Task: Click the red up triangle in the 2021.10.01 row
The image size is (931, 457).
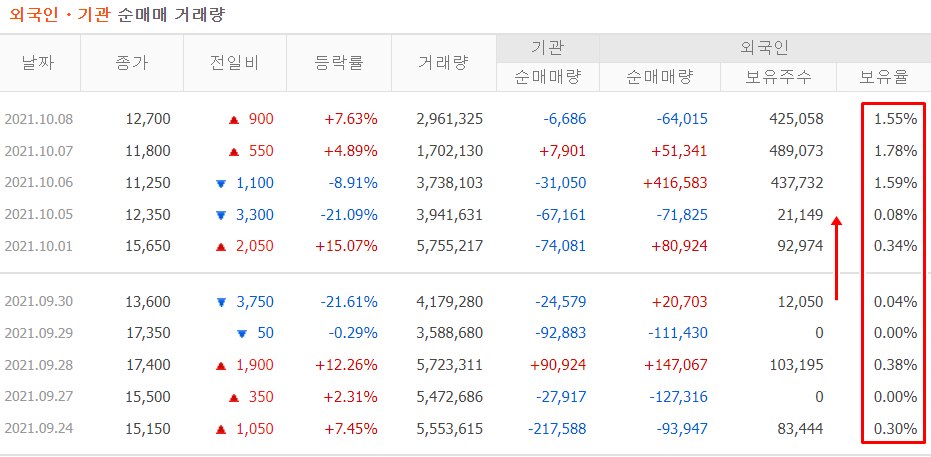Action: pos(221,247)
